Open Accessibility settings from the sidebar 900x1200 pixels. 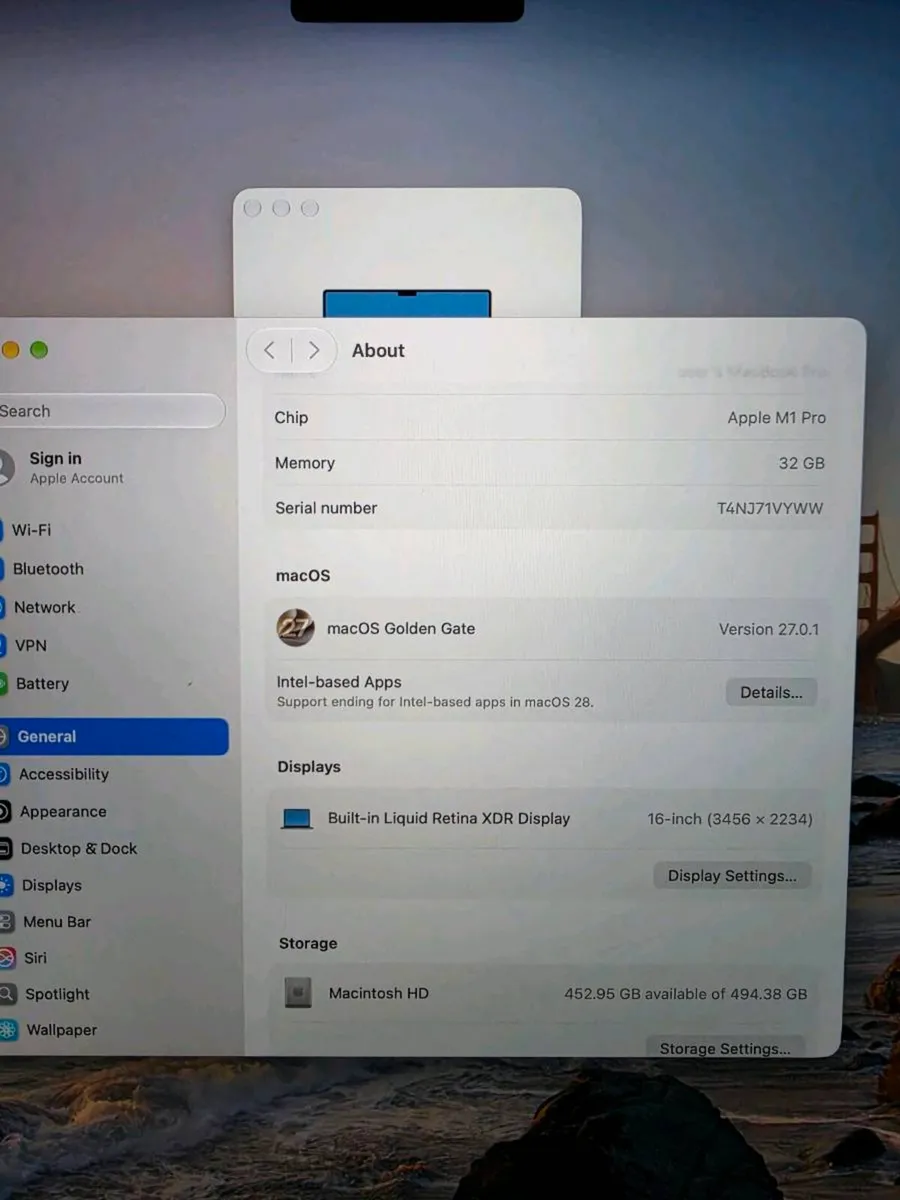64,774
